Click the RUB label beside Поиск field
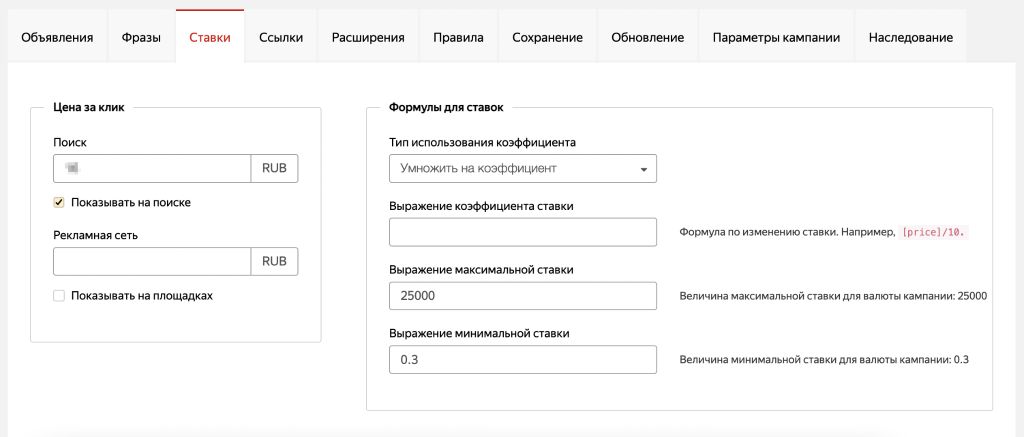 coord(274,168)
